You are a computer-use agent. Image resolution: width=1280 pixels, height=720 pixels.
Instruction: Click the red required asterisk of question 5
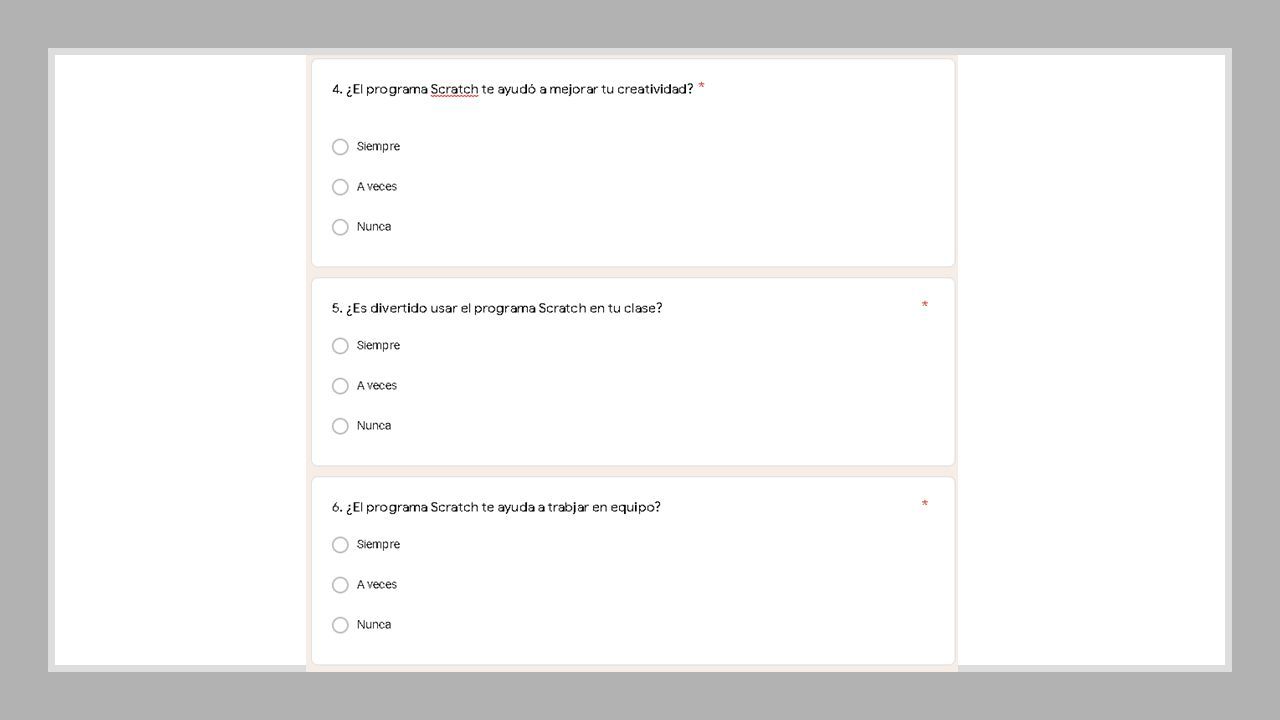tap(925, 305)
